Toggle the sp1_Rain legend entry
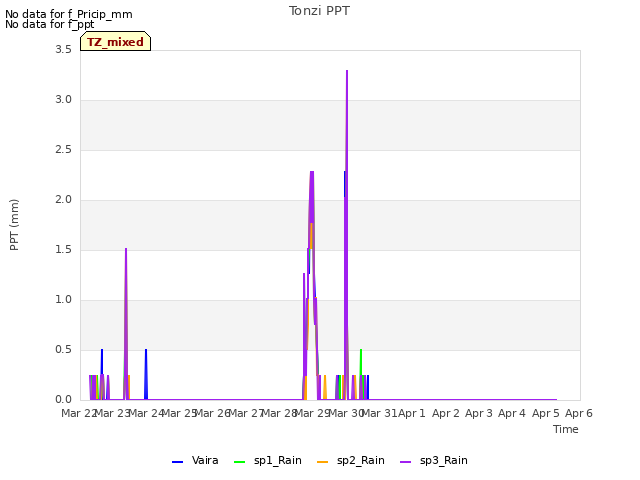The image size is (640, 480). point(268,460)
